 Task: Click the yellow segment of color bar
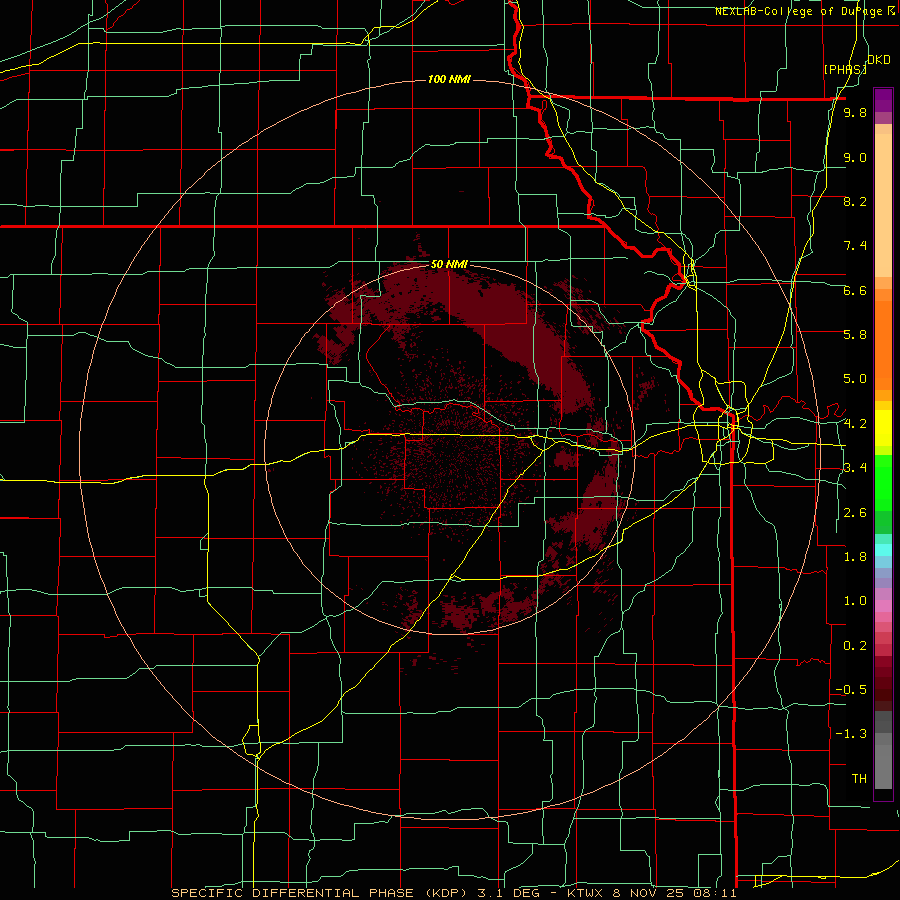(x=883, y=428)
